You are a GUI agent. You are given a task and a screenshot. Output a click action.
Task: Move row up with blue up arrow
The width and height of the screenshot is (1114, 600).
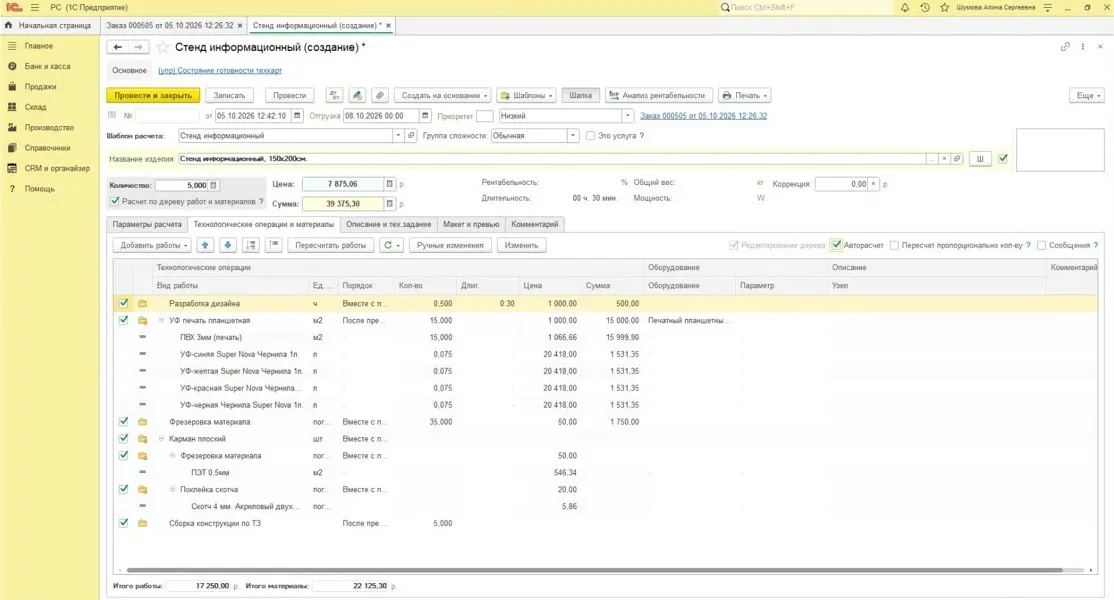205,245
